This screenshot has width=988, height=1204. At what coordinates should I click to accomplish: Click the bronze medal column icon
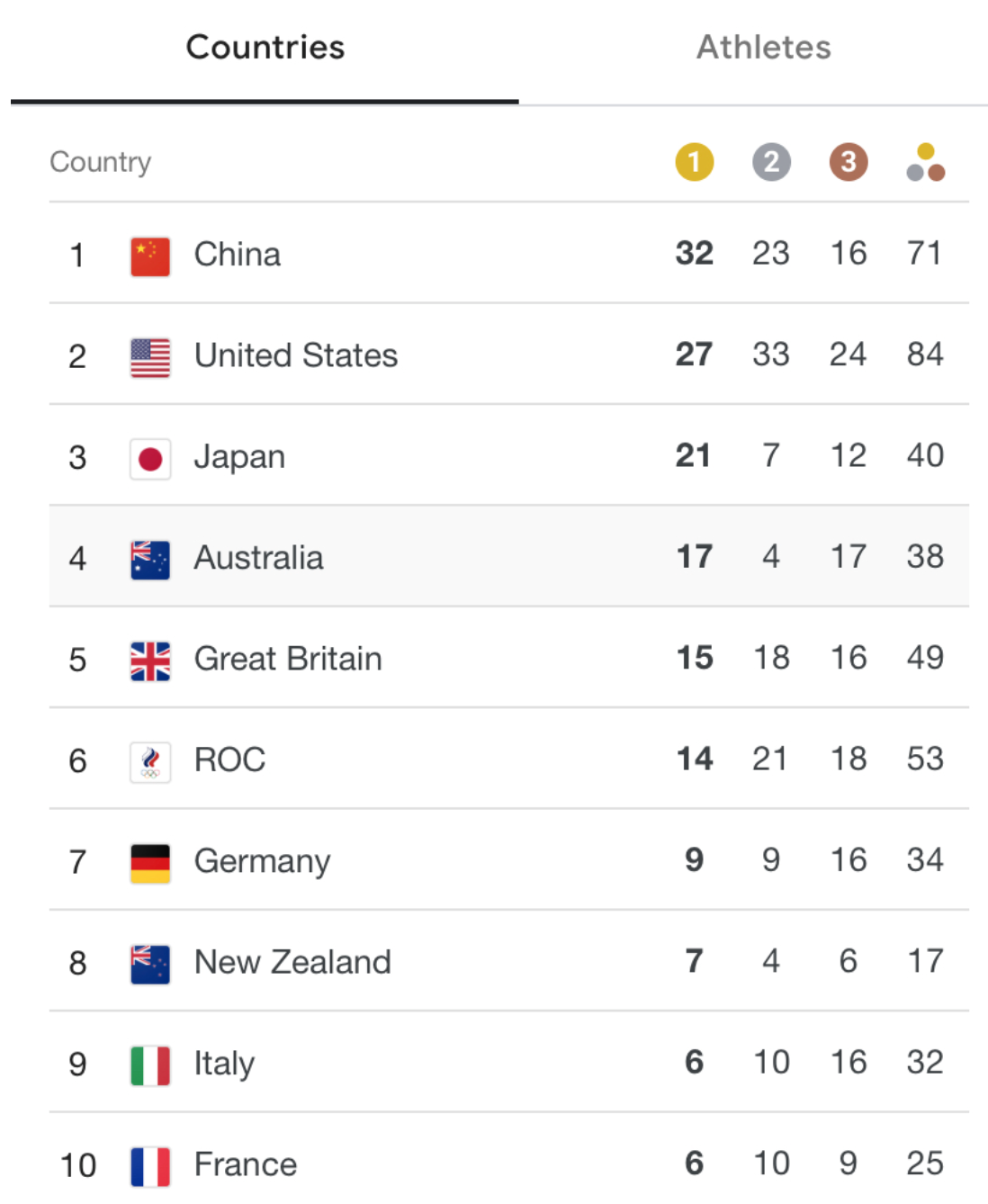[848, 162]
